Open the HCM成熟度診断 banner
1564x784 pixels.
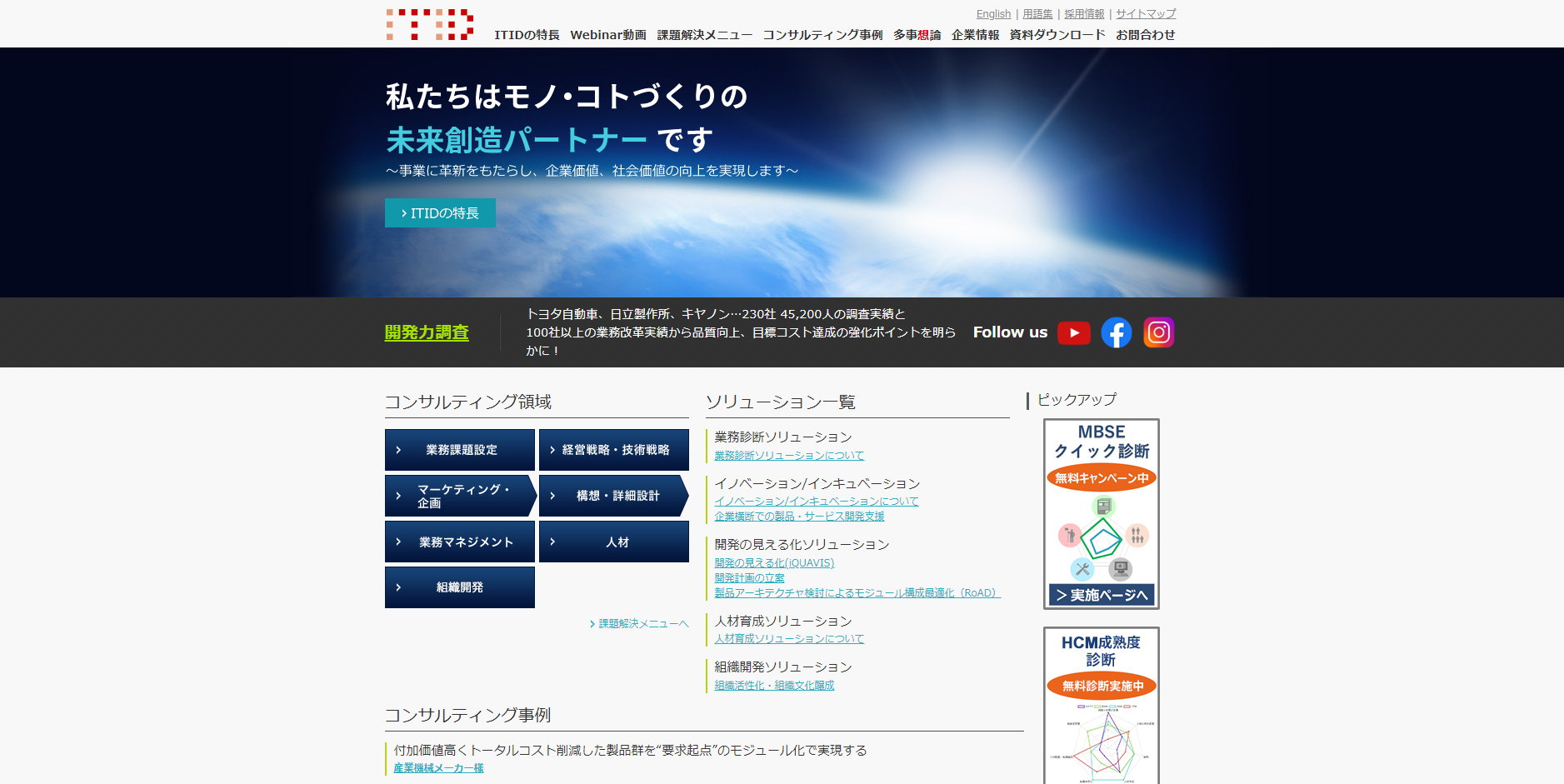[x=1101, y=705]
